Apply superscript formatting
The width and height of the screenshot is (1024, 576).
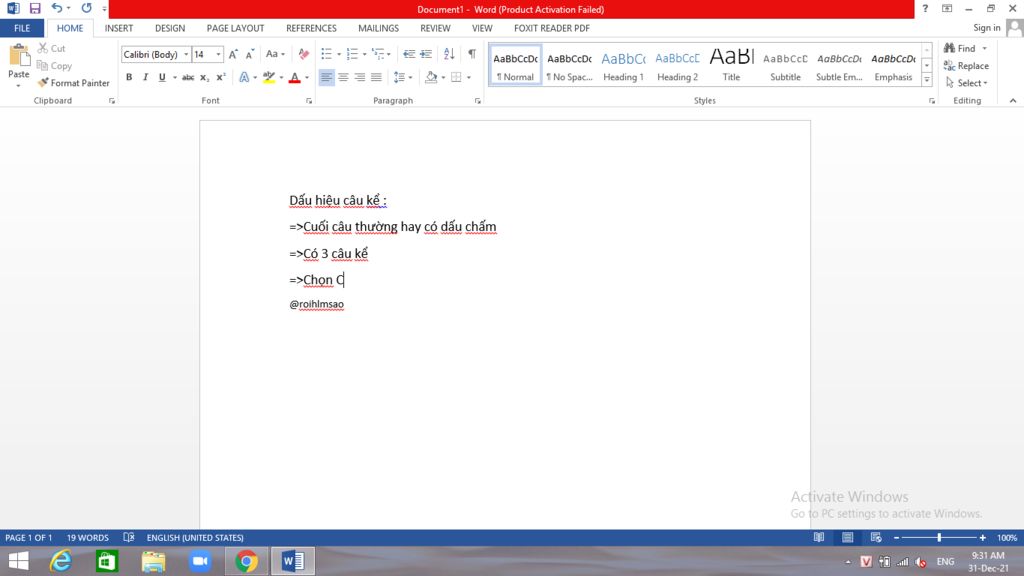[221, 77]
